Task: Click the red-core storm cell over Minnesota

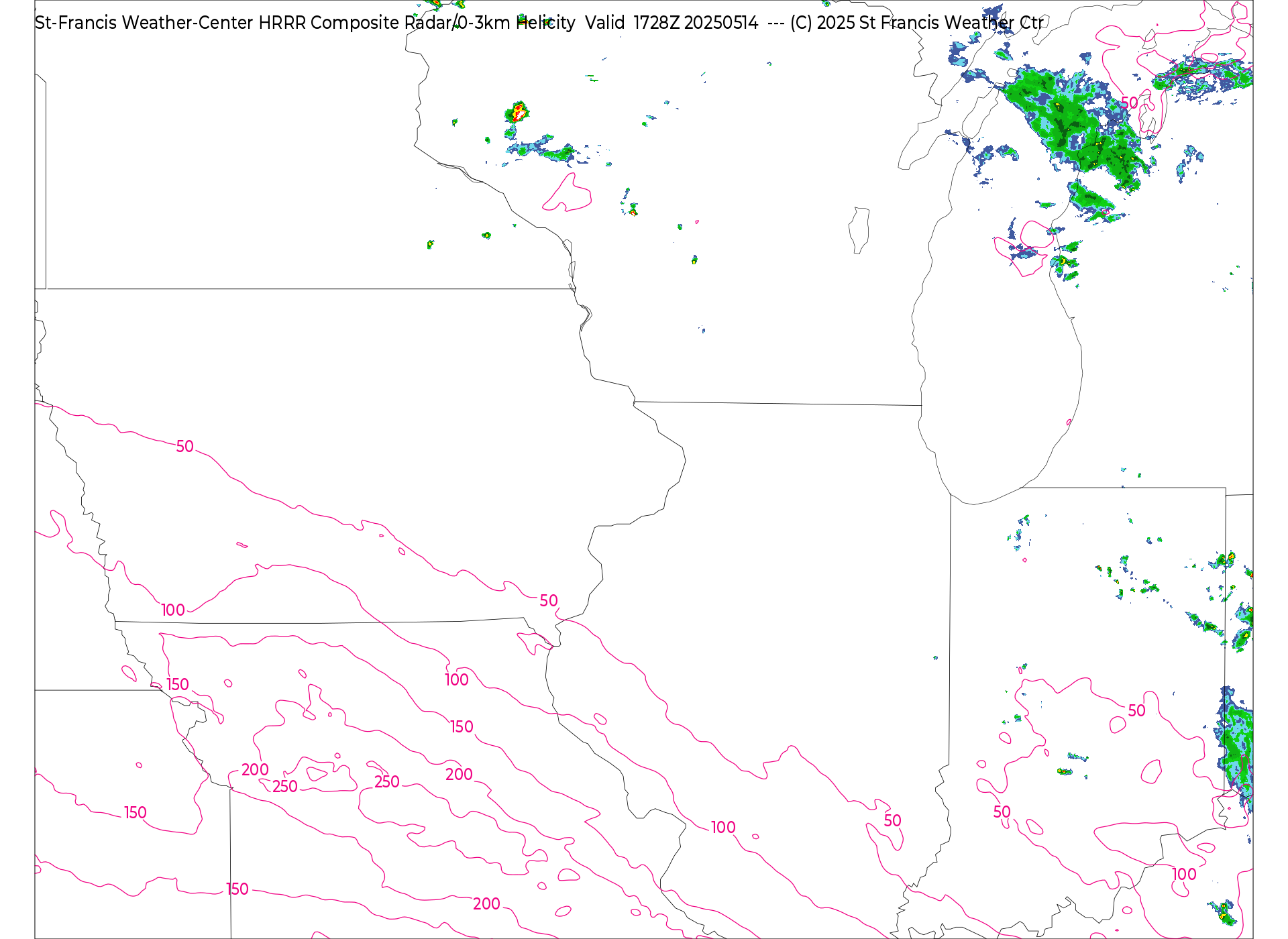Action: pyautogui.click(x=518, y=112)
